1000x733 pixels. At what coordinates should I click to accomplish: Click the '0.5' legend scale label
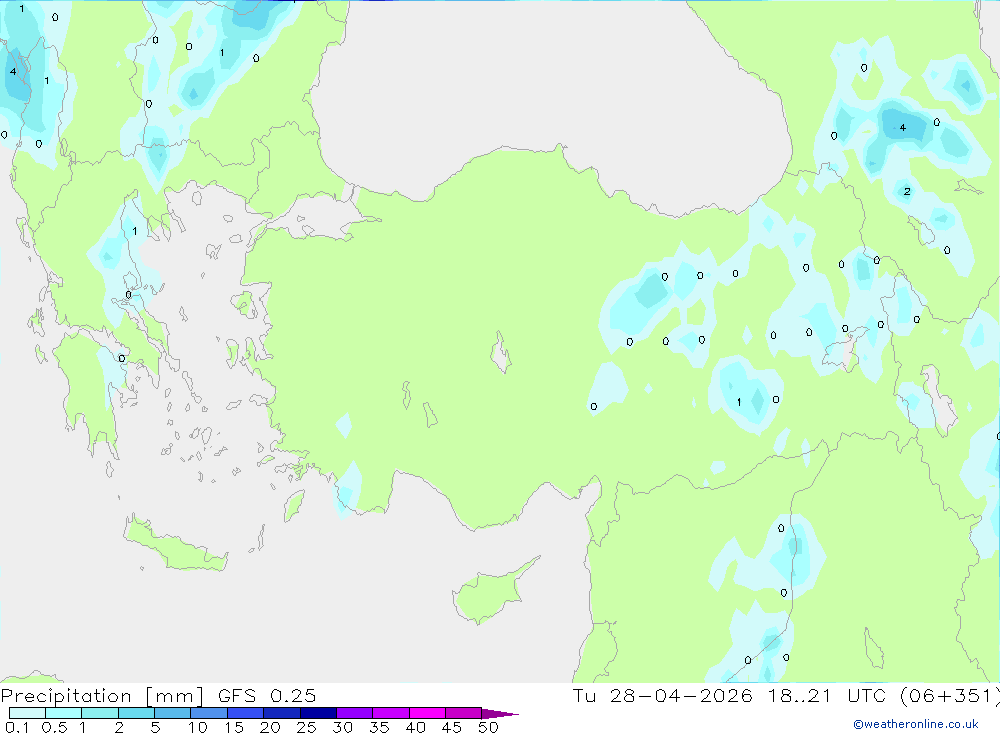coord(54,727)
